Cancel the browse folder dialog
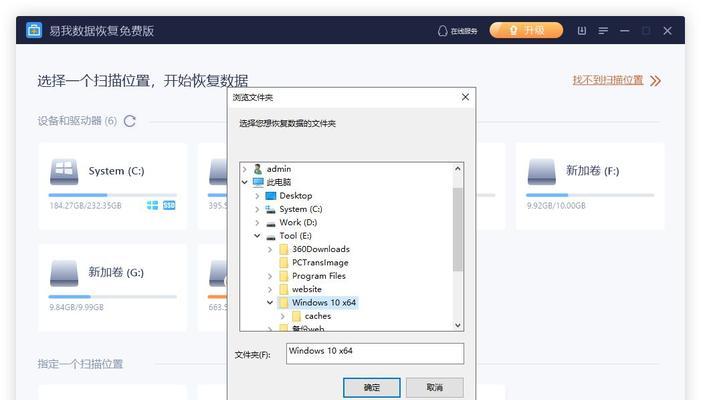The width and height of the screenshot is (701, 400). [x=435, y=387]
